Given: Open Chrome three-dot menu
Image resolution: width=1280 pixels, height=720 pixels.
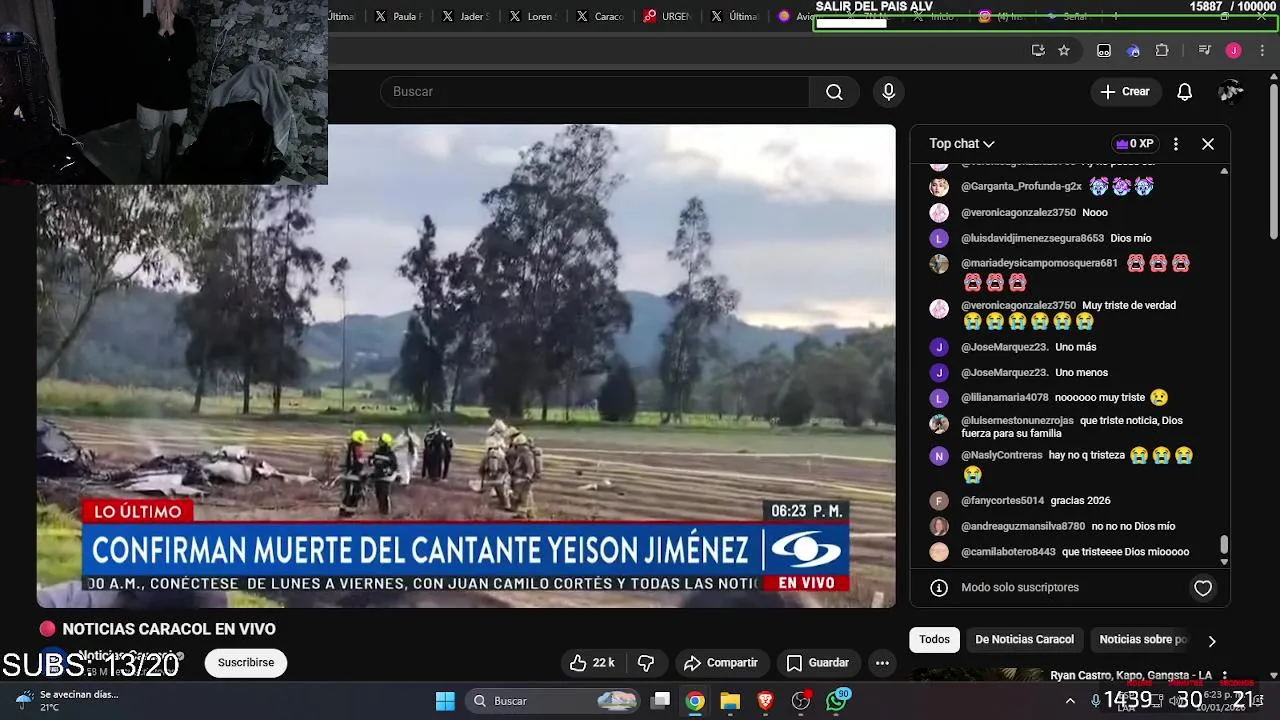Looking at the screenshot, I should click(1264, 50).
